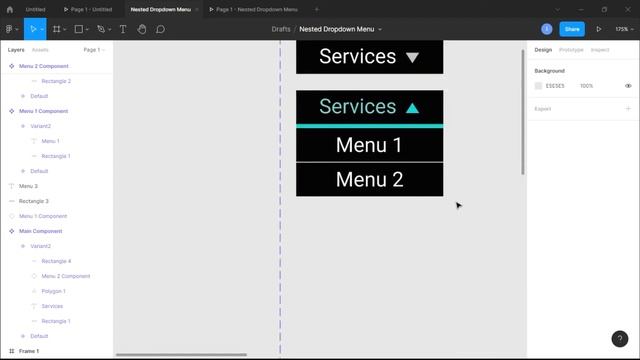
Task: Edit the E5E5E5 background hex value
Action: 555,86
